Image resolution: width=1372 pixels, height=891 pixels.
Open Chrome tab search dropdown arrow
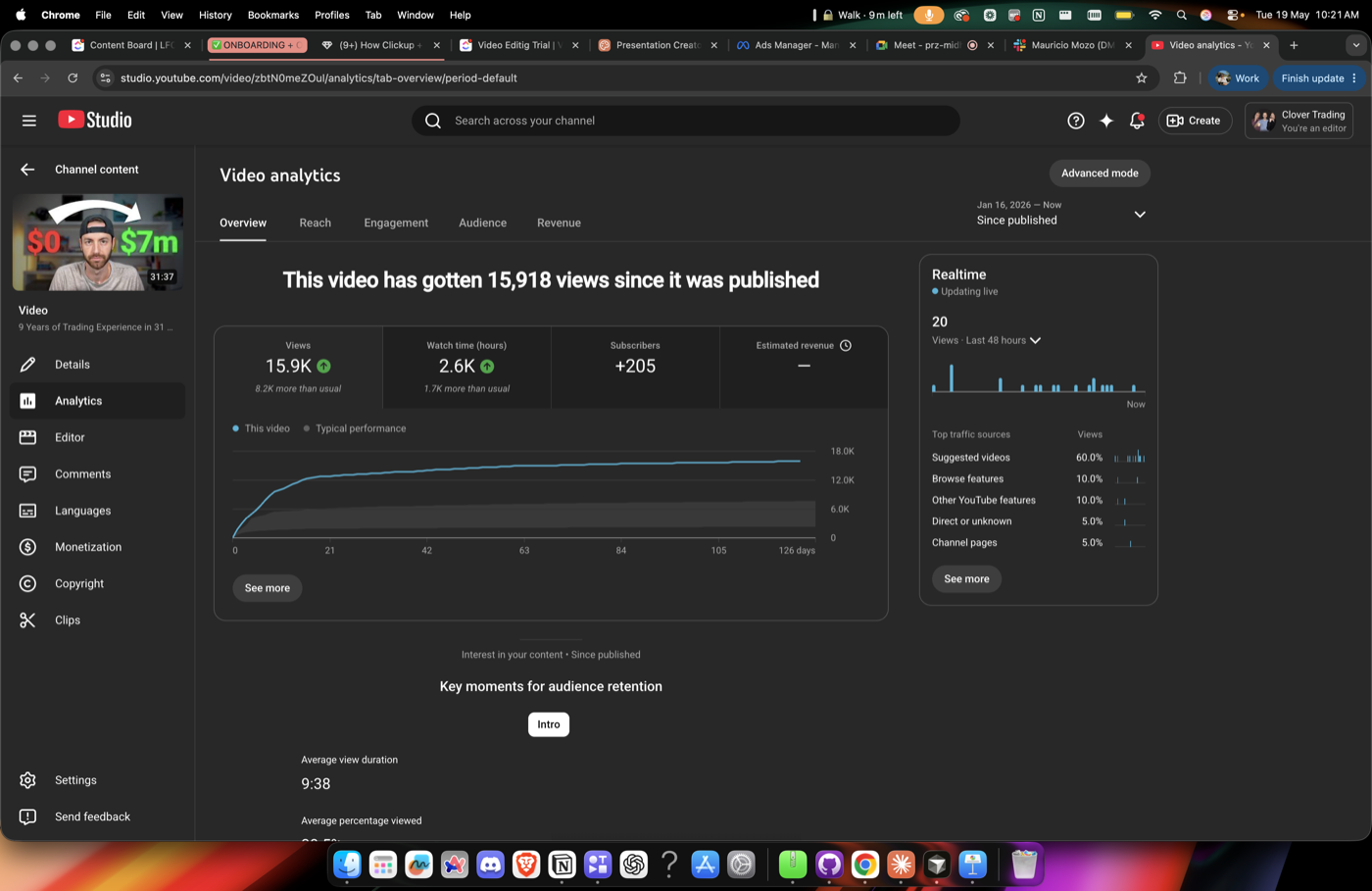pos(1356,45)
